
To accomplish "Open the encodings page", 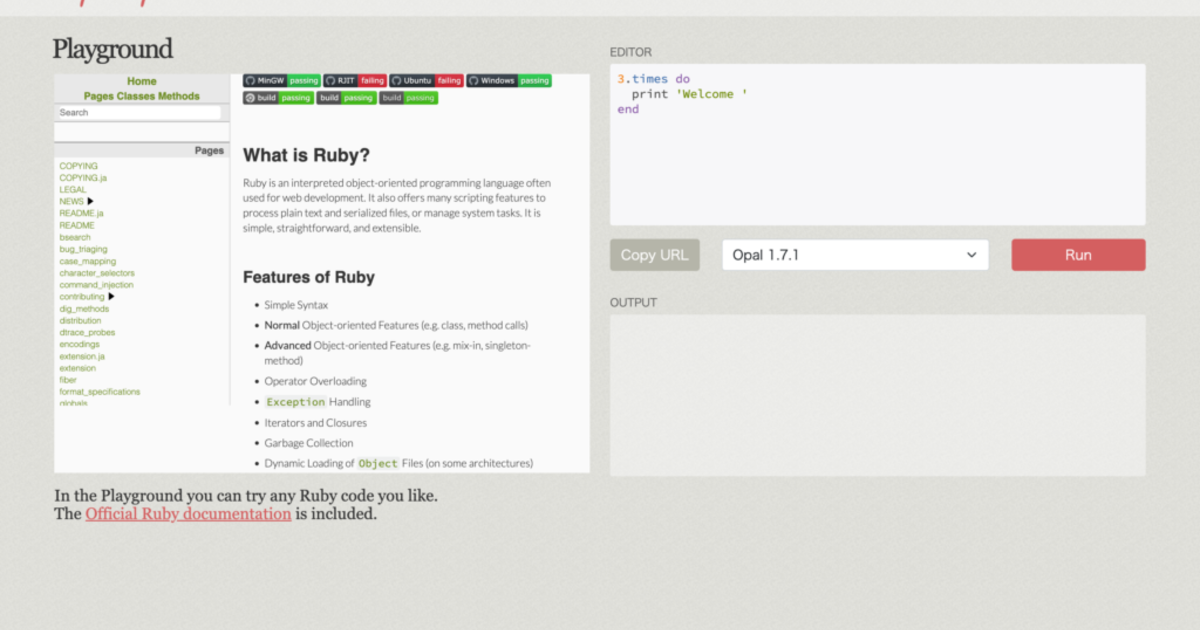I will pos(79,344).
